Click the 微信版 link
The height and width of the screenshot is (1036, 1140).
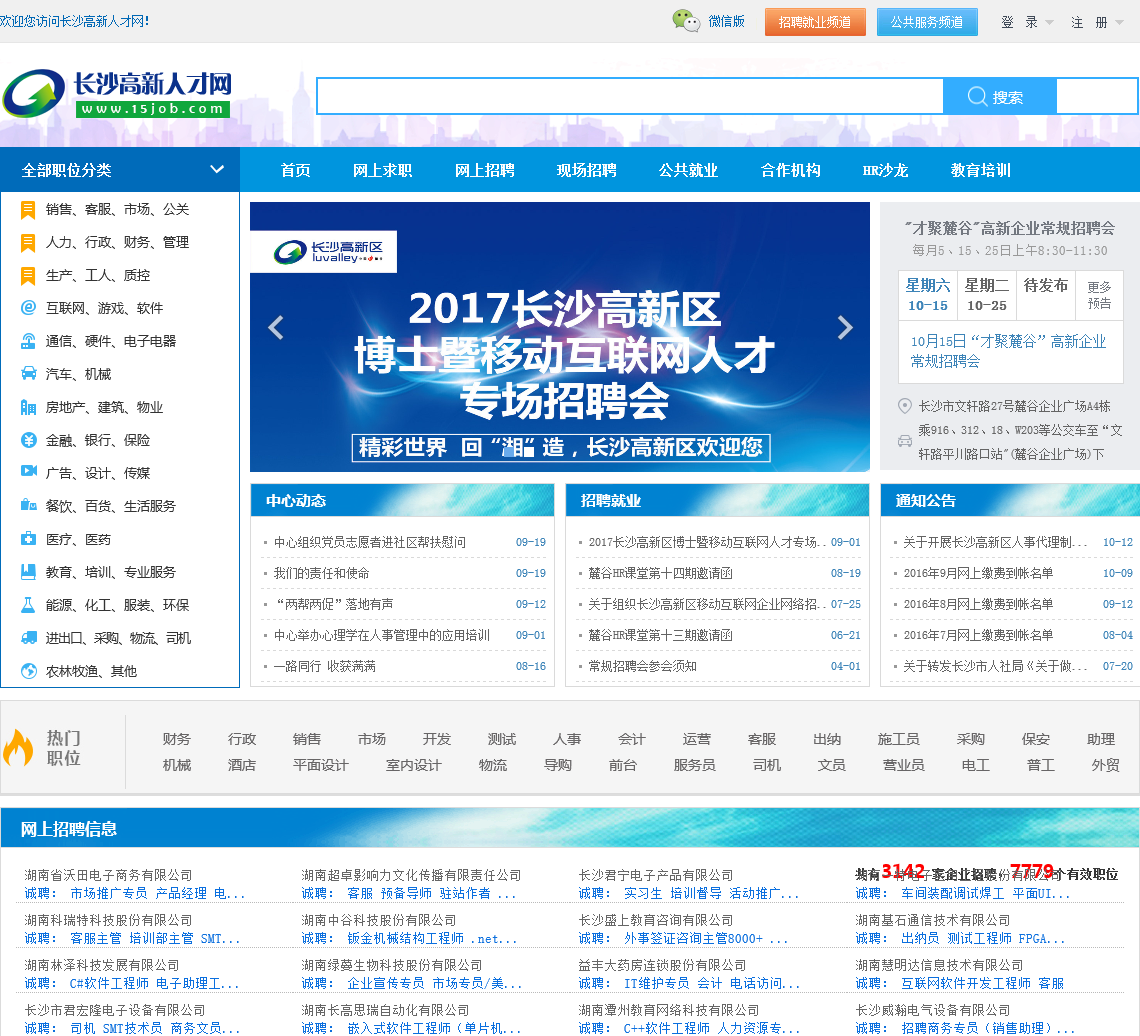pyautogui.click(x=726, y=22)
